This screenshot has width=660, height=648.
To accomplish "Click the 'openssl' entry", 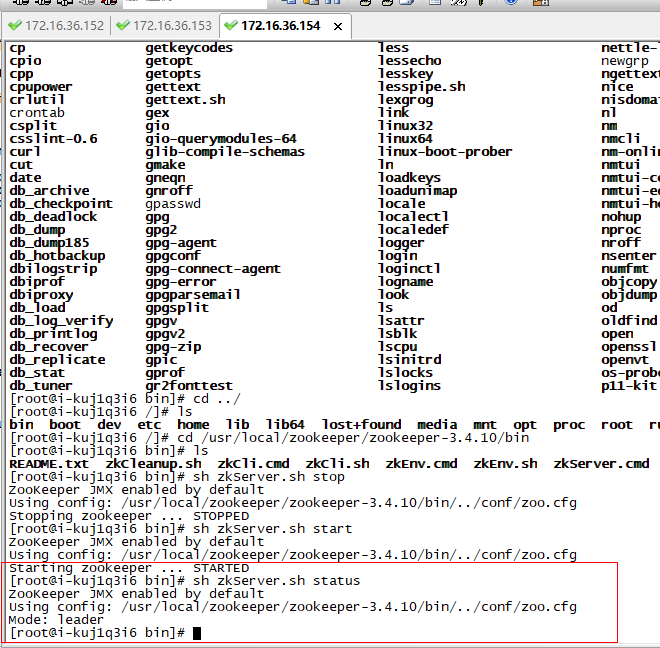I will [x=629, y=347].
